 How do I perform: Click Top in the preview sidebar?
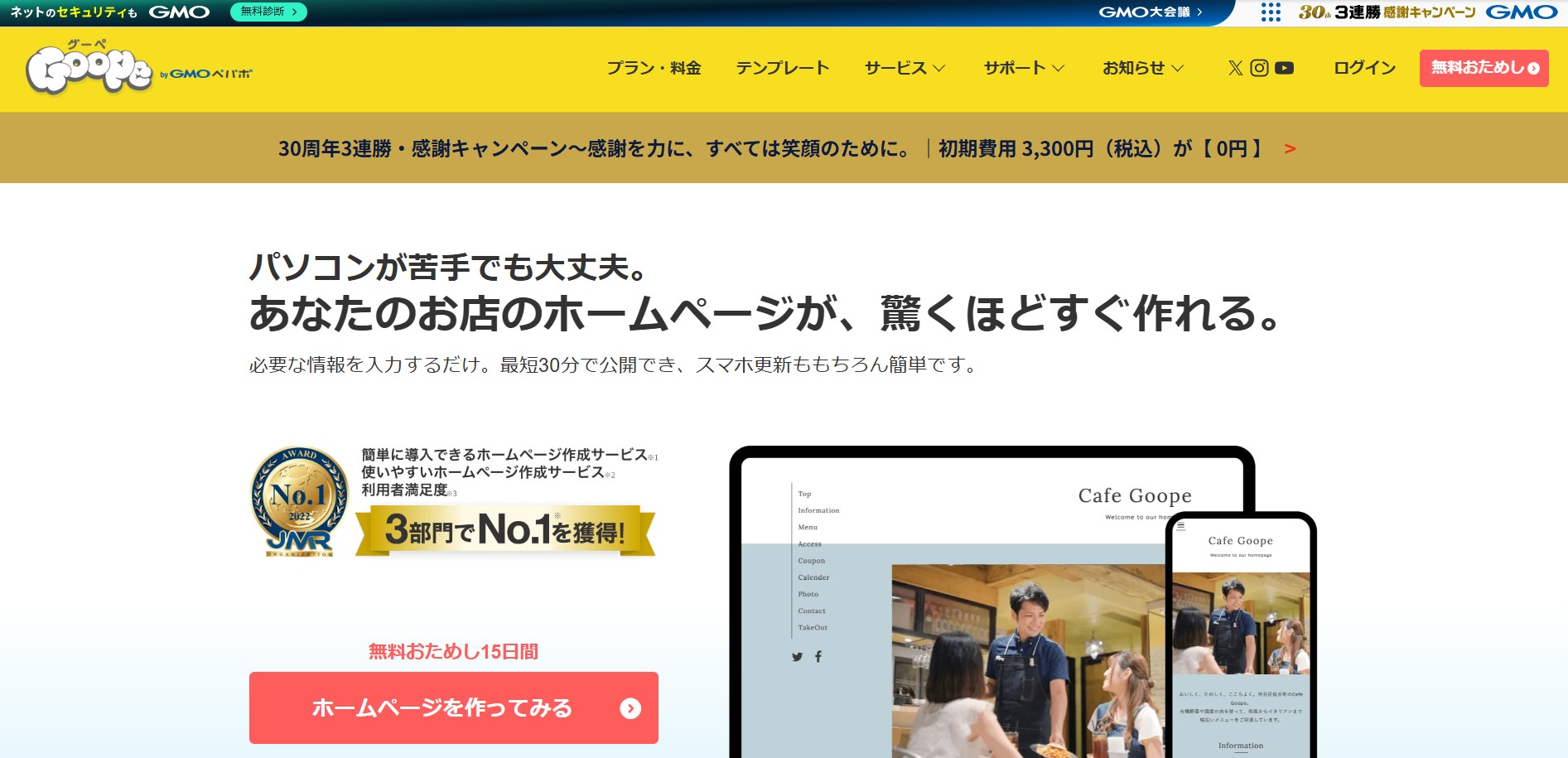pyautogui.click(x=804, y=494)
